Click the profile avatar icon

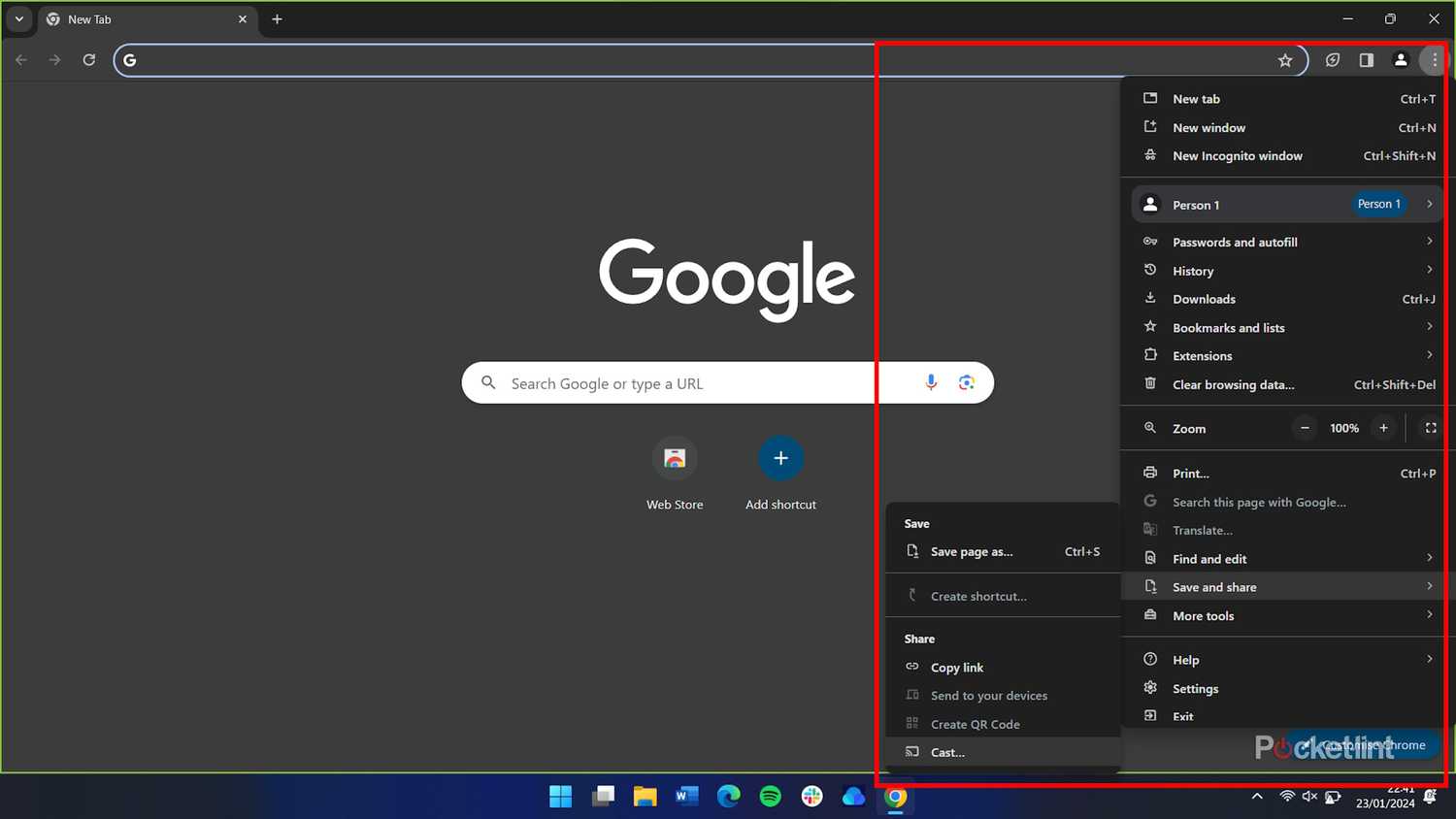click(1401, 59)
